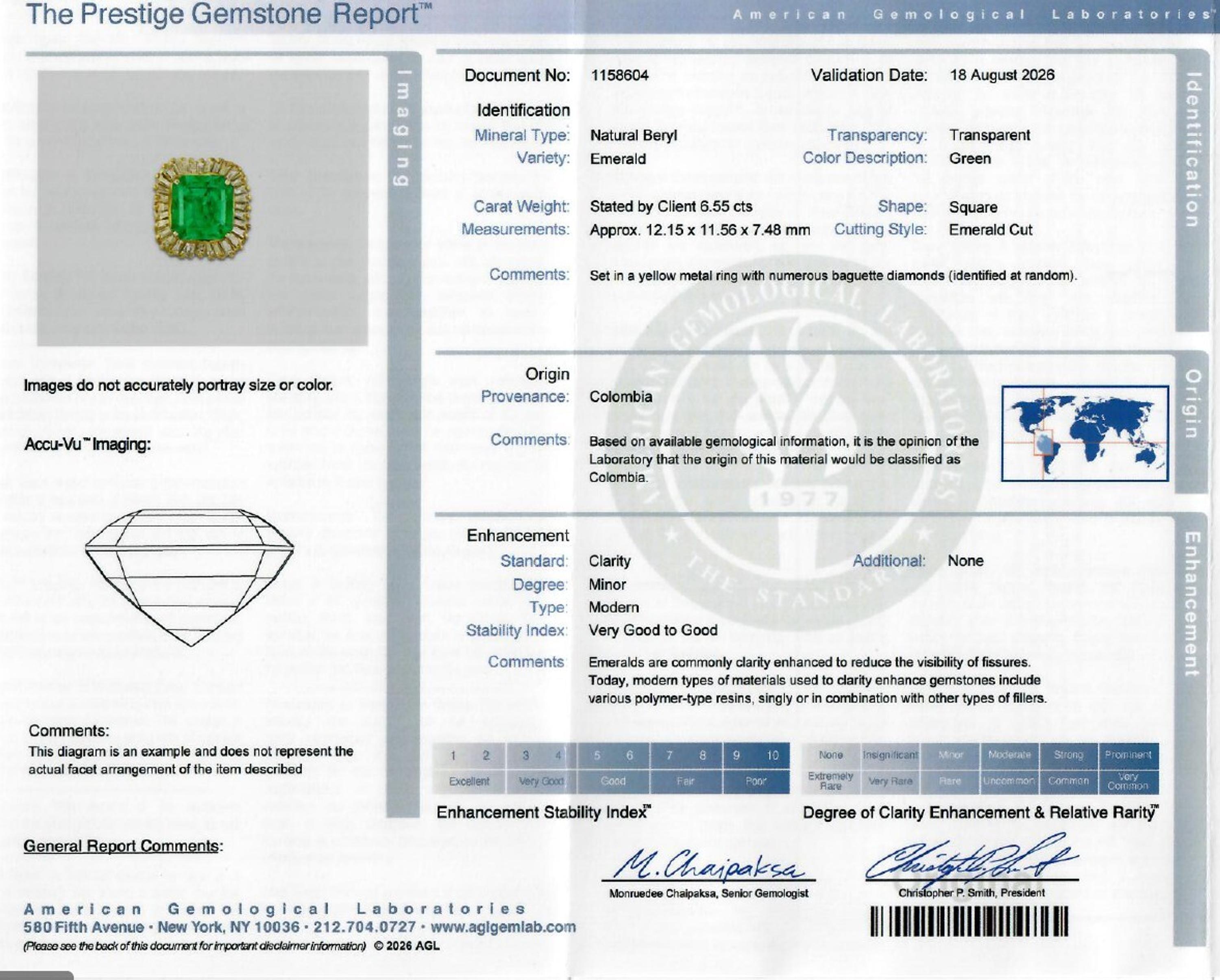Click the "Provenance:" label
1220x980 pixels.
pos(525,397)
